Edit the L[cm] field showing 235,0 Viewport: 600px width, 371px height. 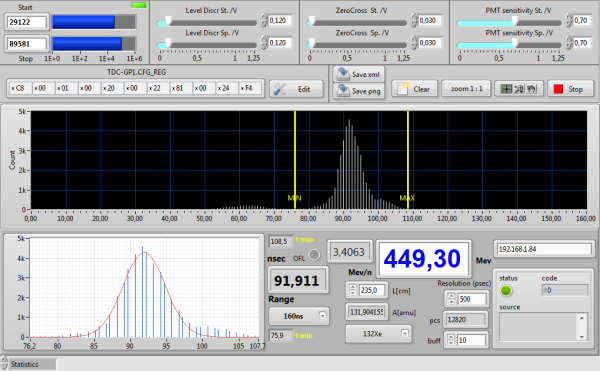click(x=373, y=290)
